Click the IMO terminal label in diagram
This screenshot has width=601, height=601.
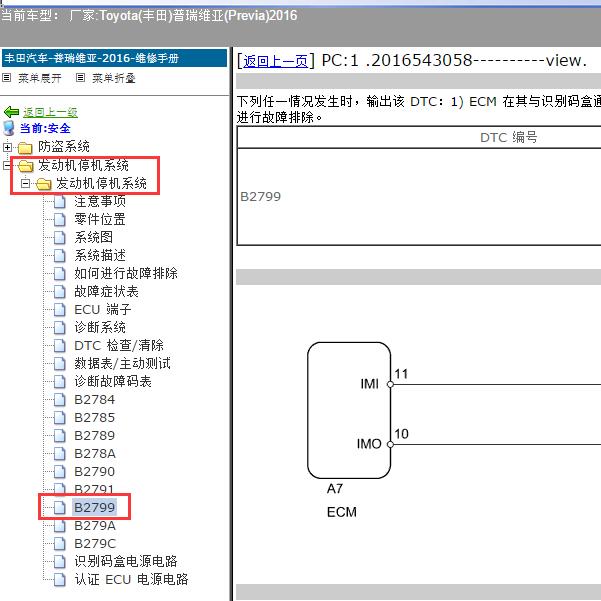click(x=369, y=444)
